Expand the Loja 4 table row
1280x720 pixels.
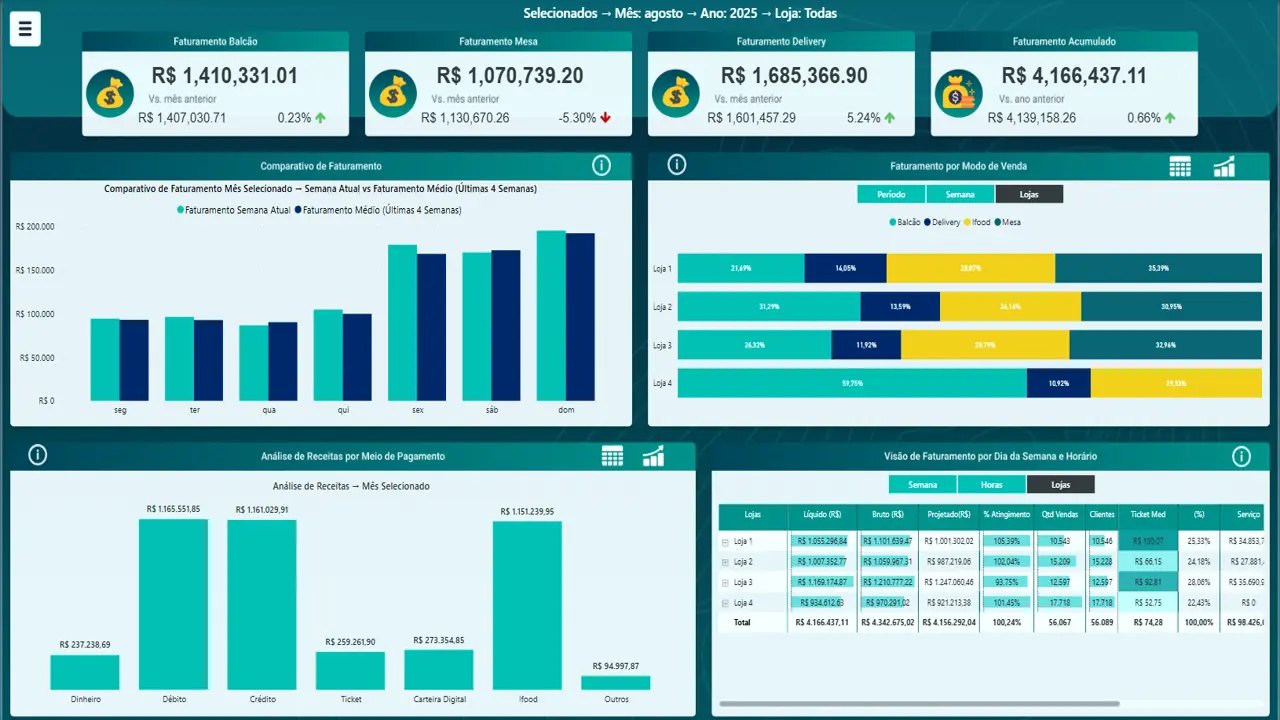click(726, 602)
